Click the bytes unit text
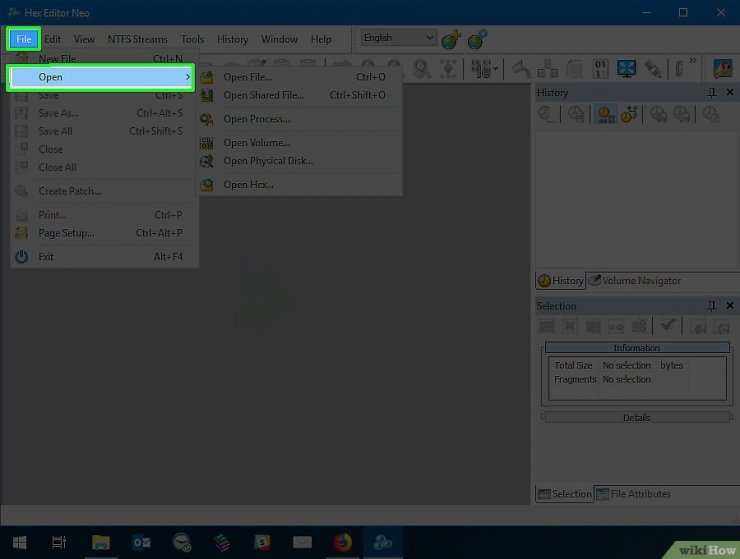This screenshot has width=740, height=559. (672, 365)
